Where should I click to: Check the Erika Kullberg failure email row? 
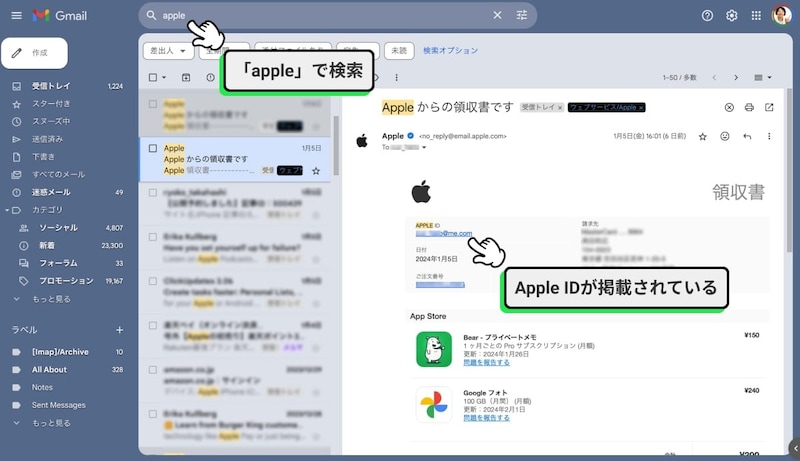click(153, 237)
